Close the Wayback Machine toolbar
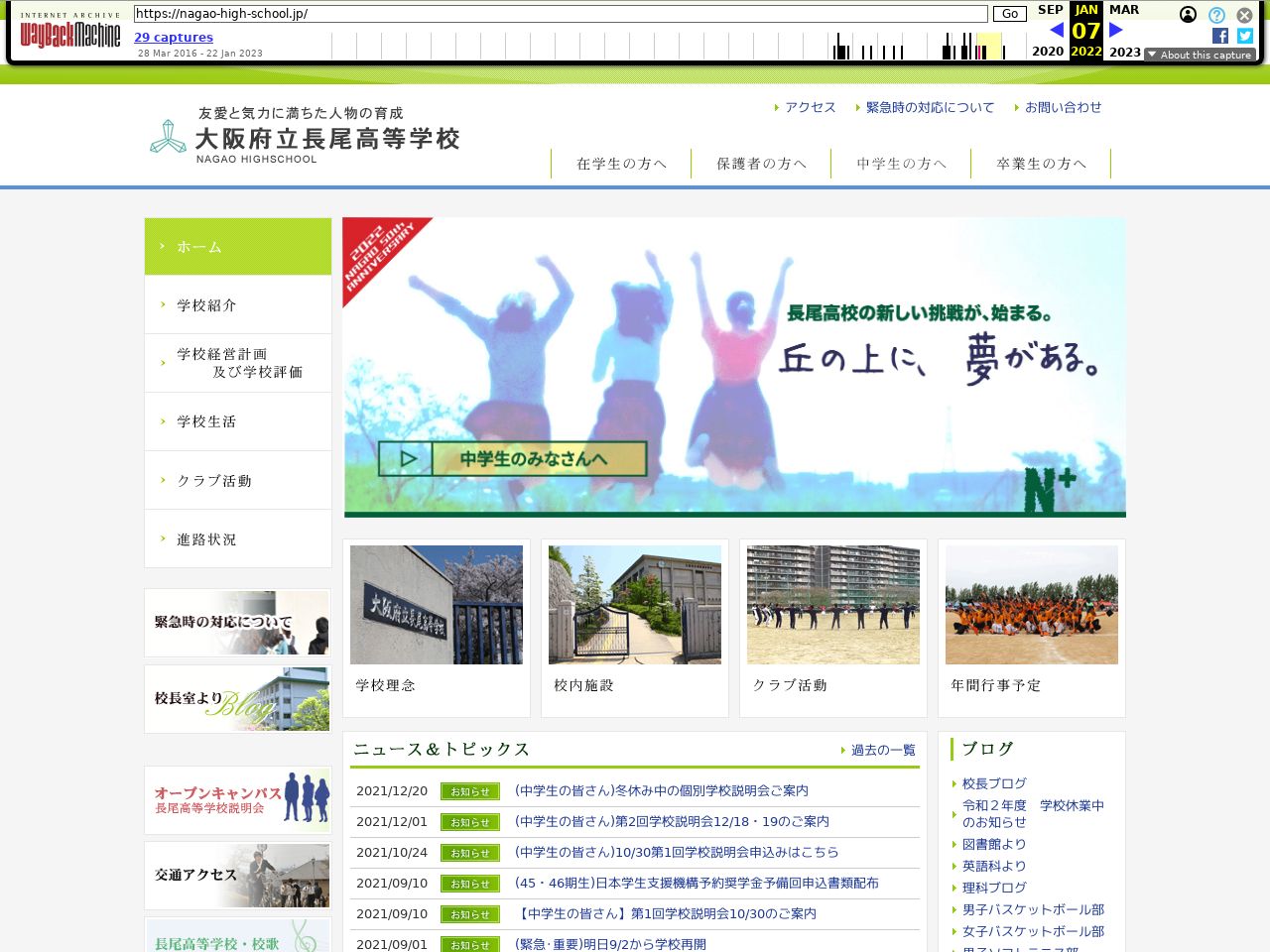 point(1244,15)
